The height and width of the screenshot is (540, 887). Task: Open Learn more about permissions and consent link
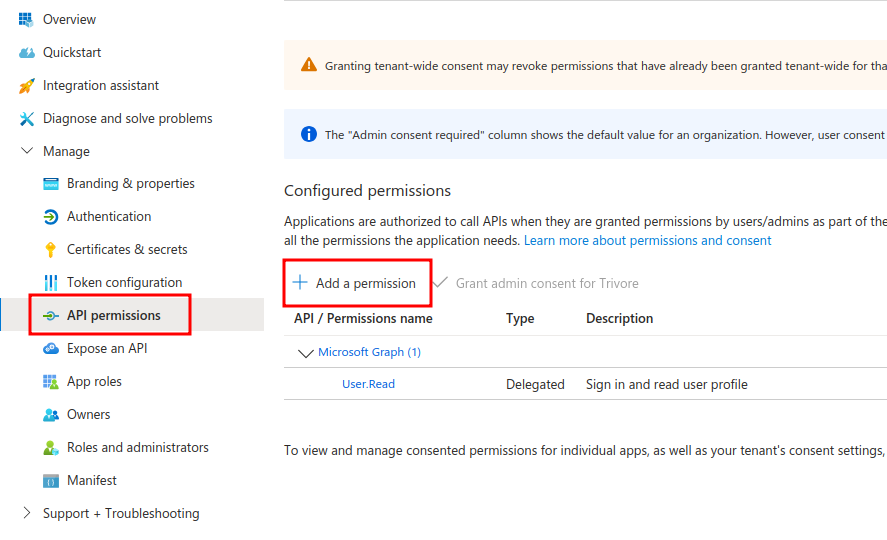click(x=647, y=240)
